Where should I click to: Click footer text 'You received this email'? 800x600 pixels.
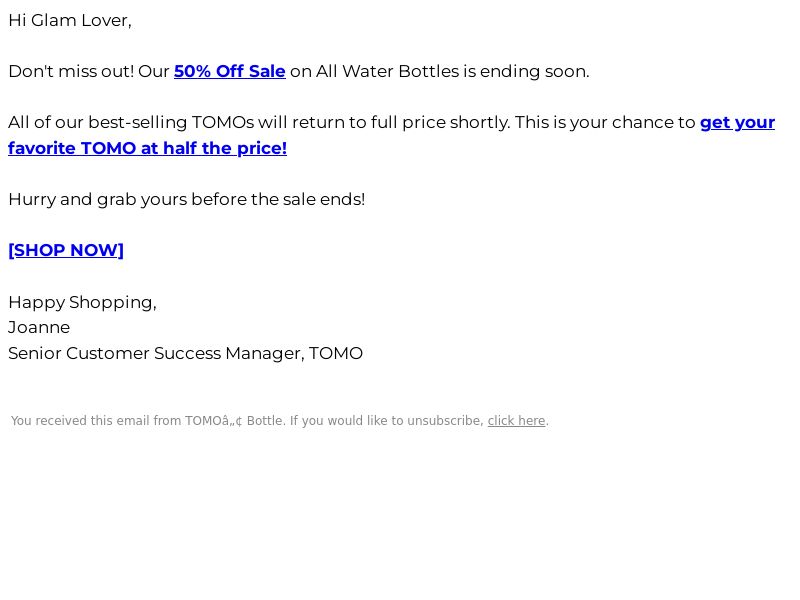coord(80,421)
